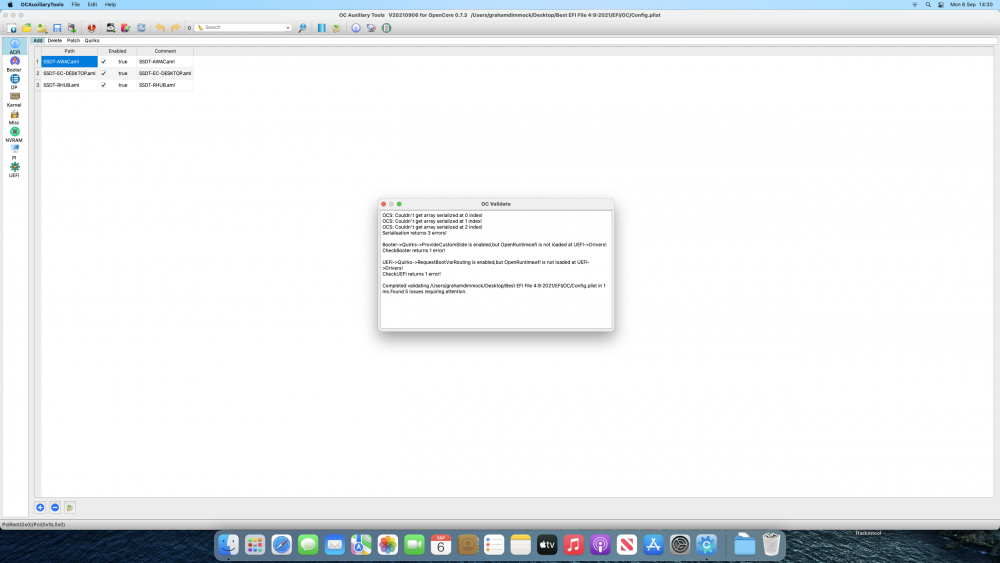
Task: Click the SSDT-RHUB.aml comment cell
Action: [x=165, y=85]
